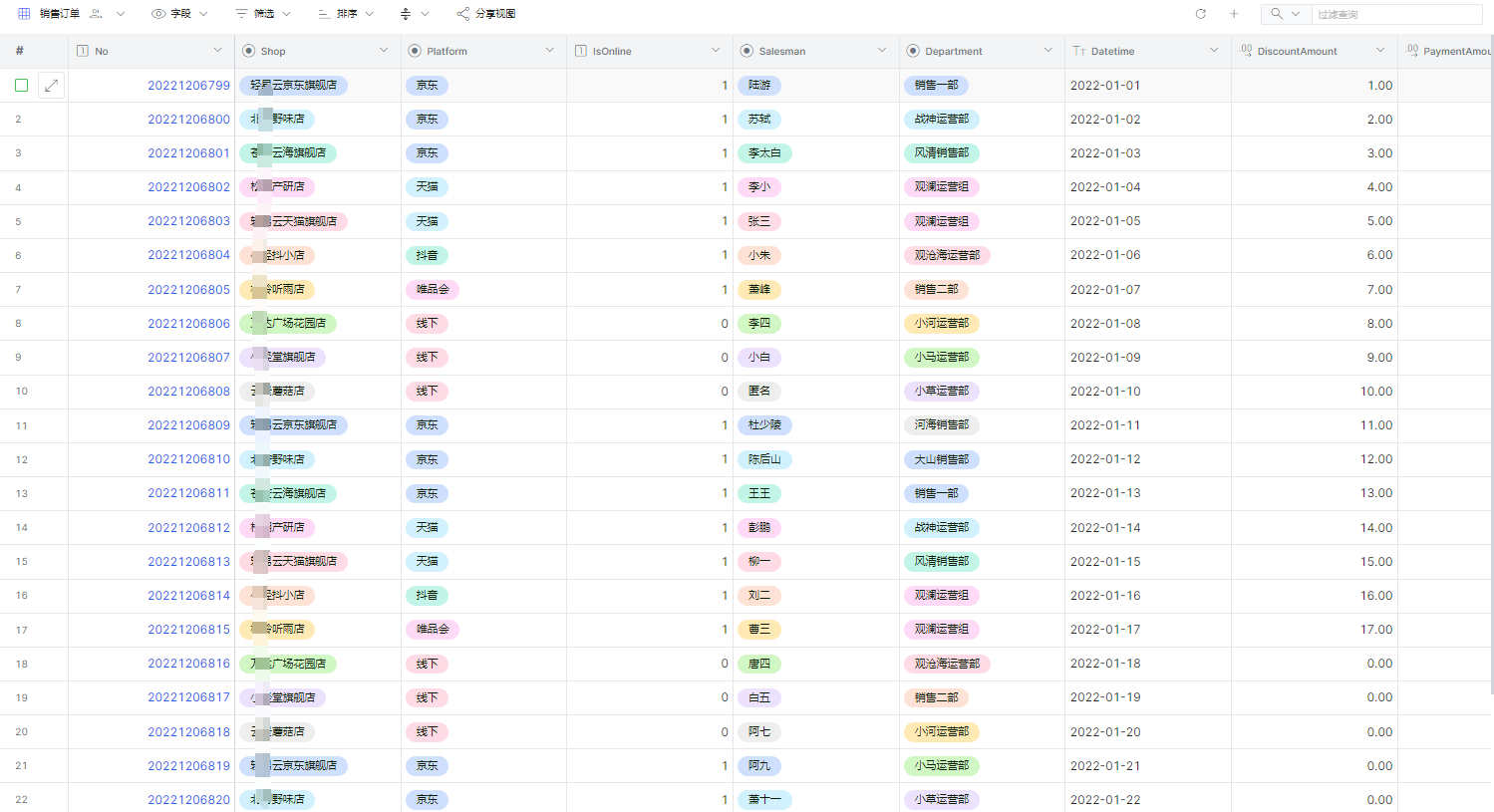Click the 分享视图 share view button
Screen dimensions: 1494x812
[485, 14]
